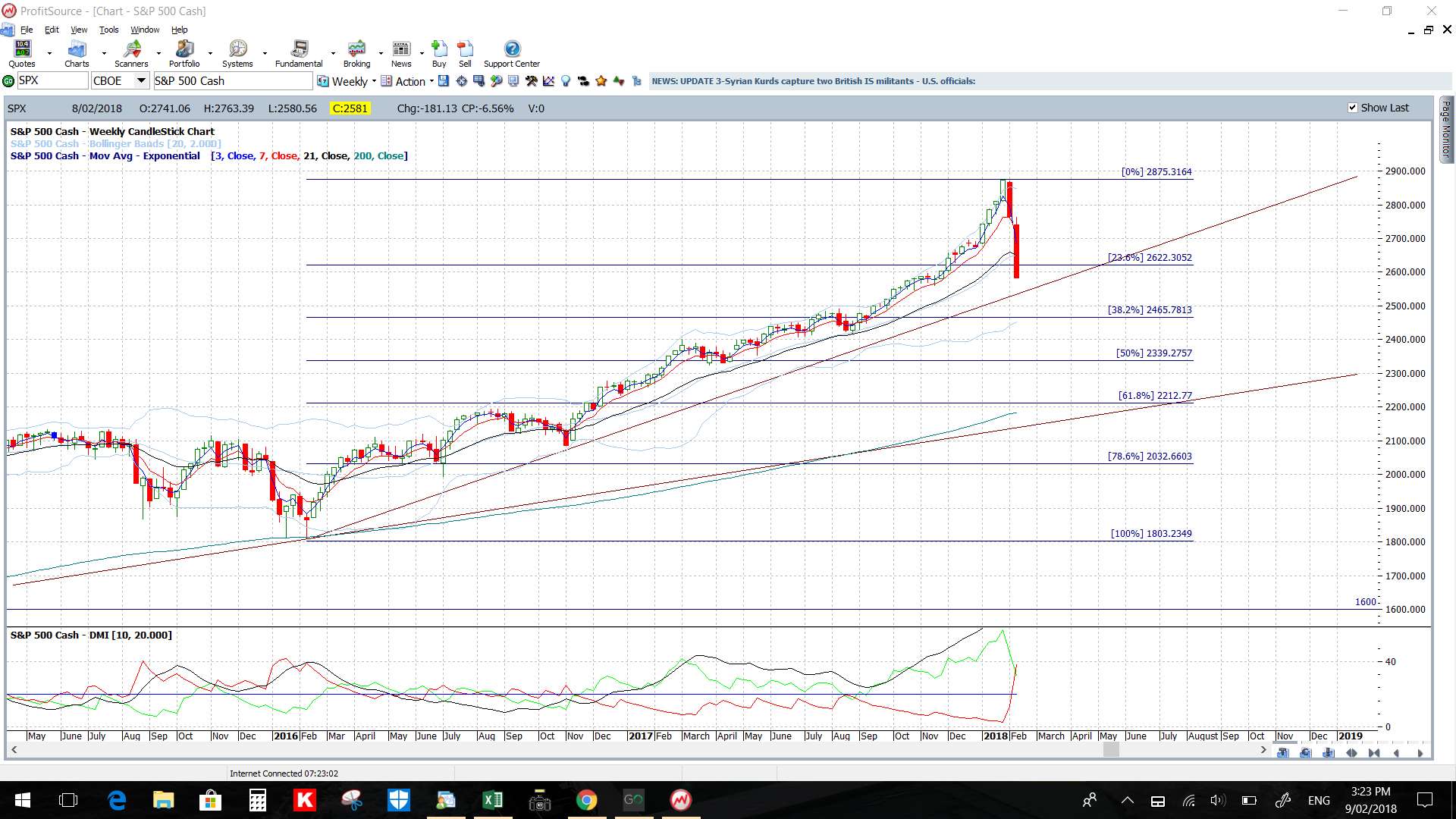Click the red-green arrows icon in chart toolbar
1456x819 pixels.
(x=619, y=81)
